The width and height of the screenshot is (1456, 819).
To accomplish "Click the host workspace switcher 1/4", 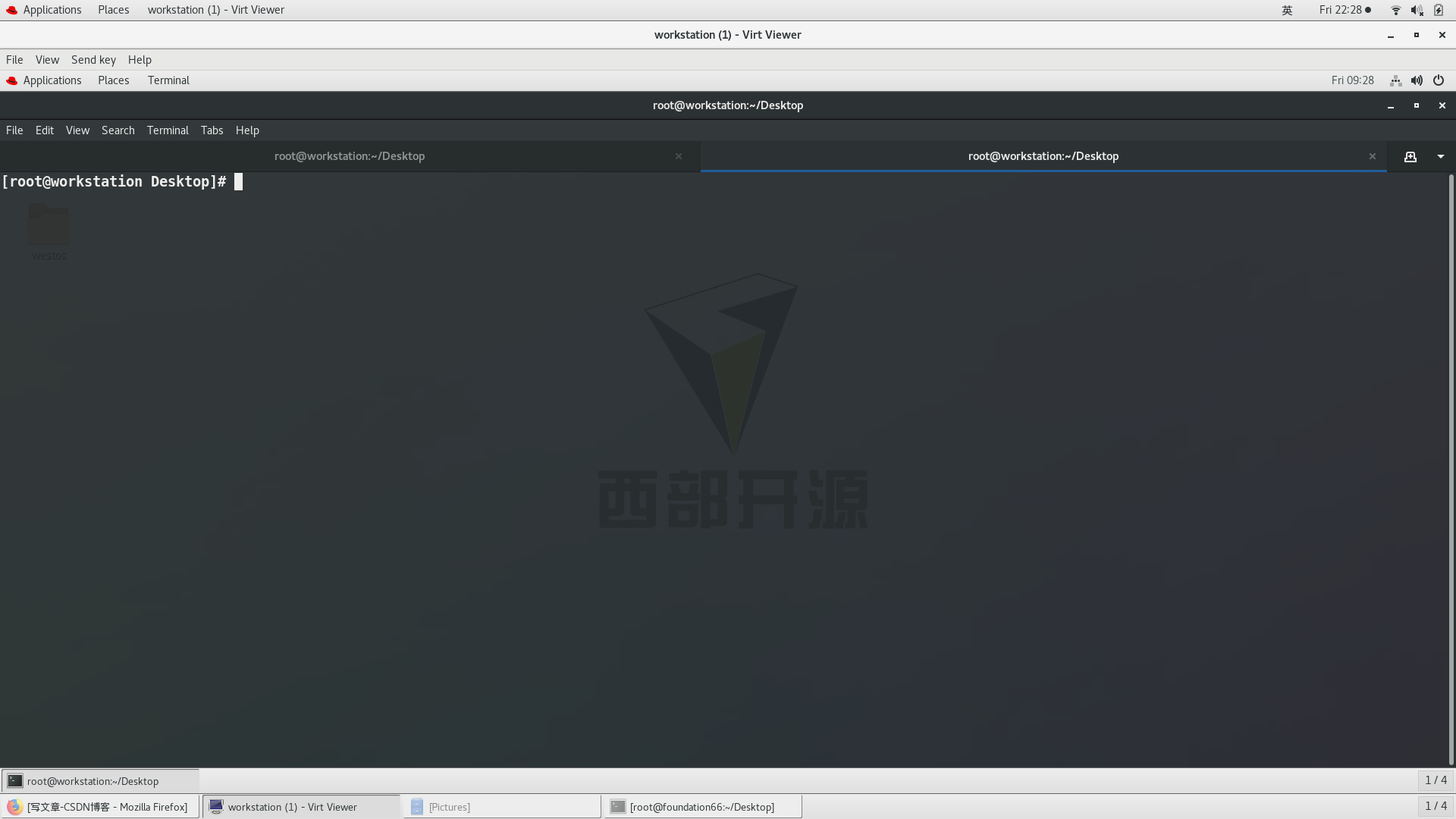I will coord(1436,807).
